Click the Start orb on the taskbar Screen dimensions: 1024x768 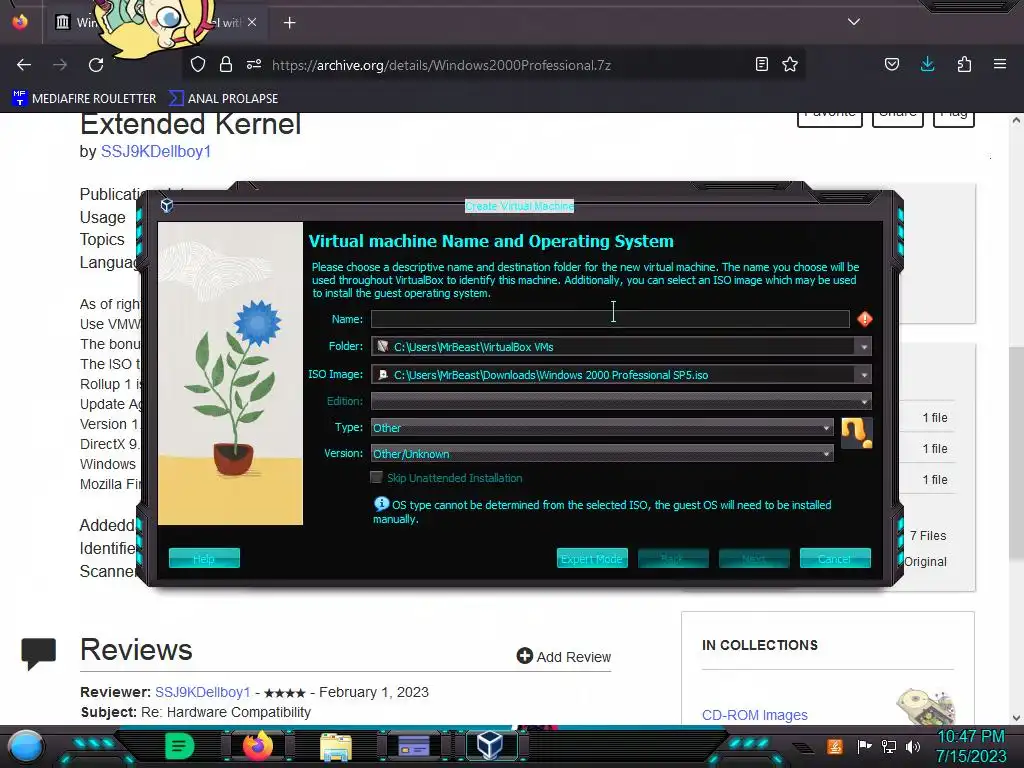26,746
